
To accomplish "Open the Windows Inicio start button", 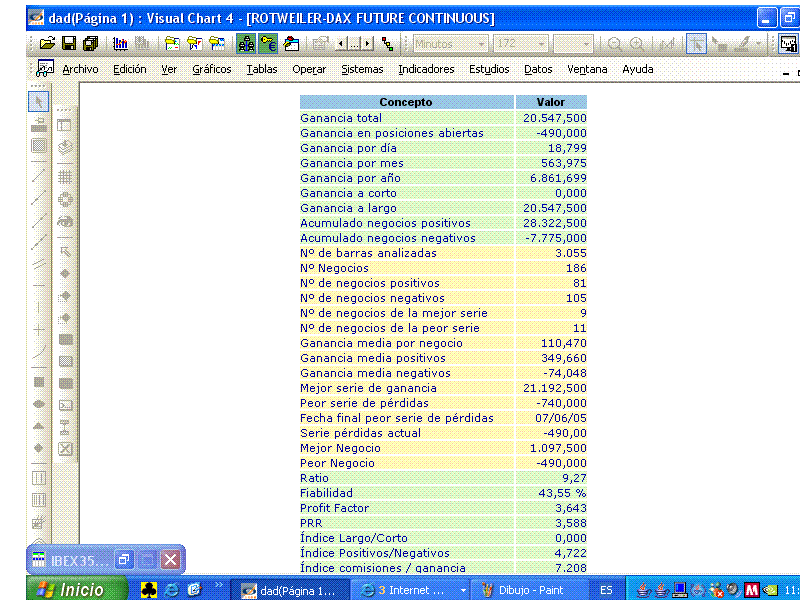I will [77, 590].
